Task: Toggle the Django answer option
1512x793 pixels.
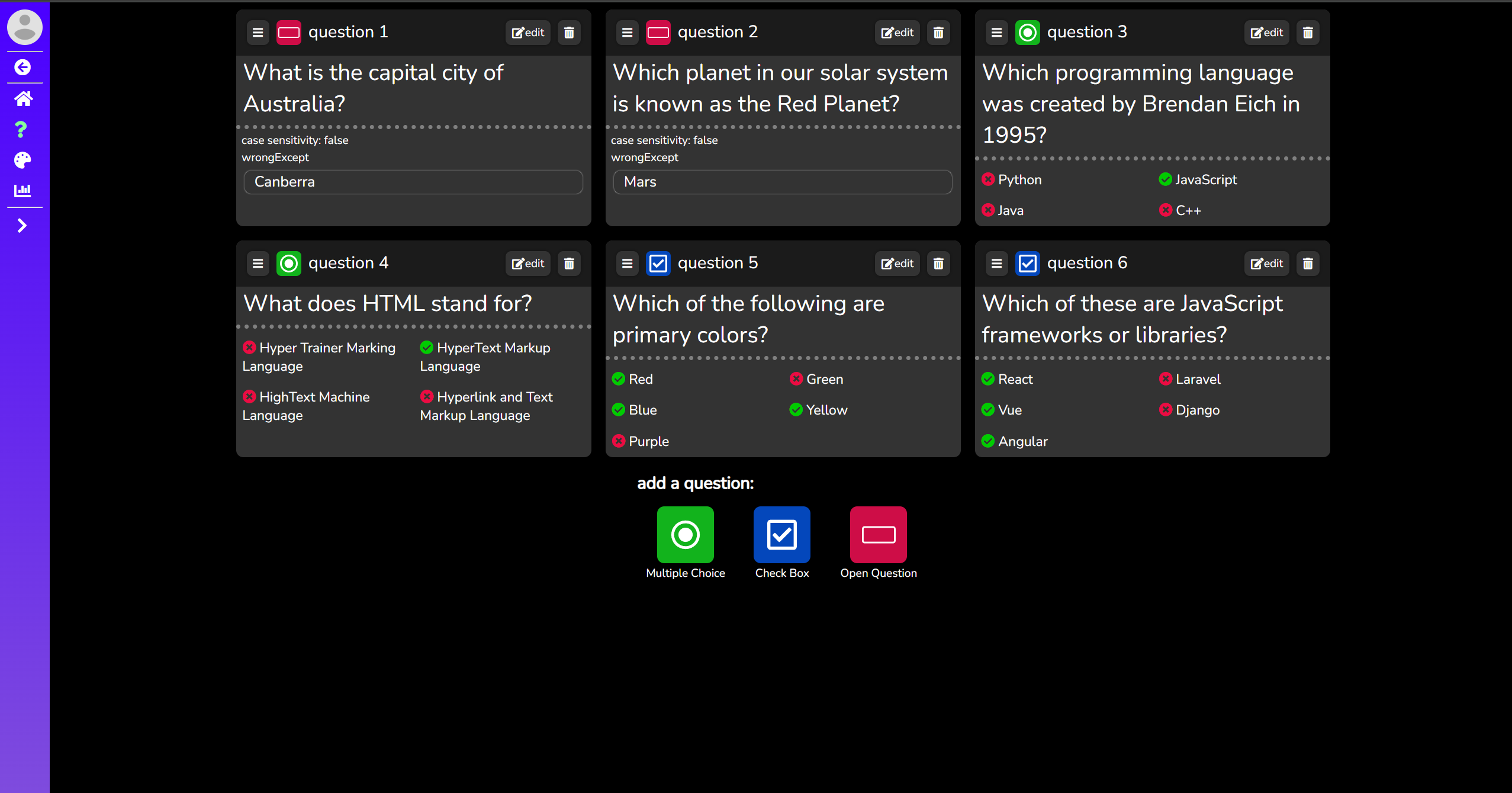Action: click(x=1189, y=410)
